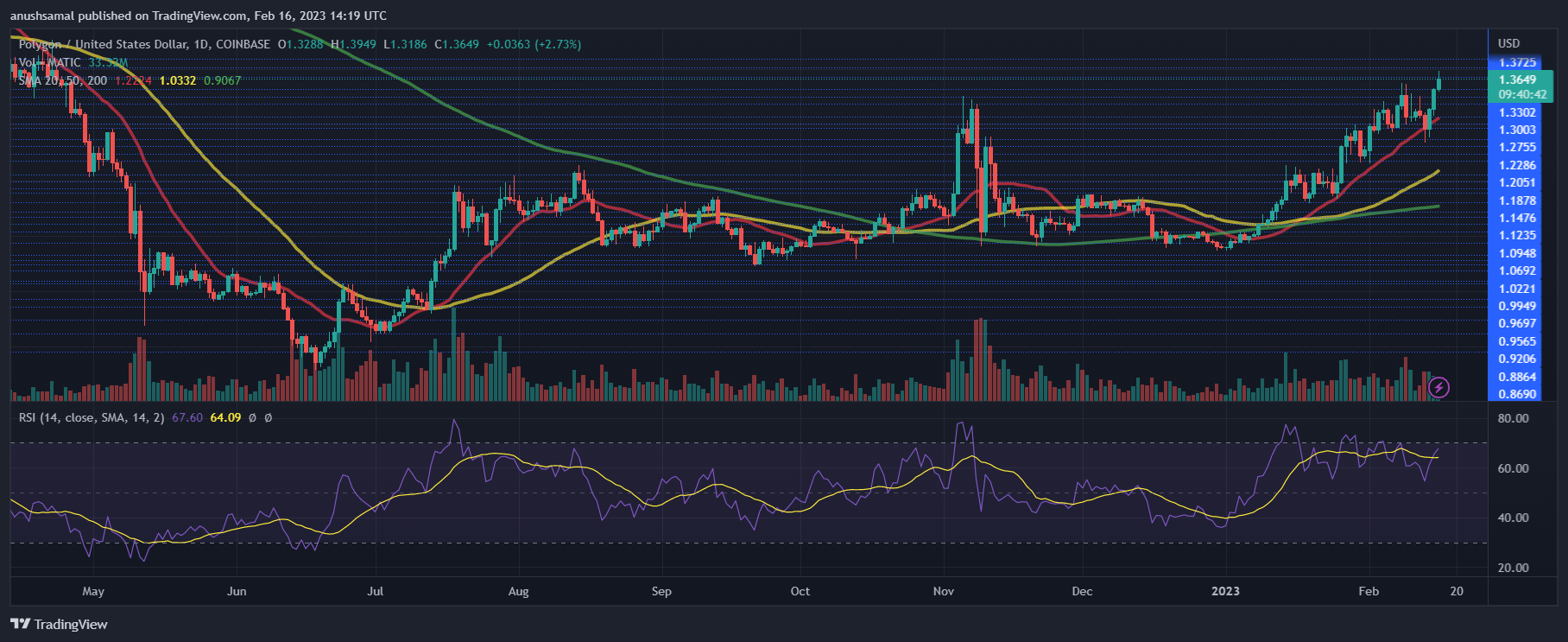The image size is (1568, 642).
Task: Click the 20.00 RSI scale label
Action: point(1513,568)
